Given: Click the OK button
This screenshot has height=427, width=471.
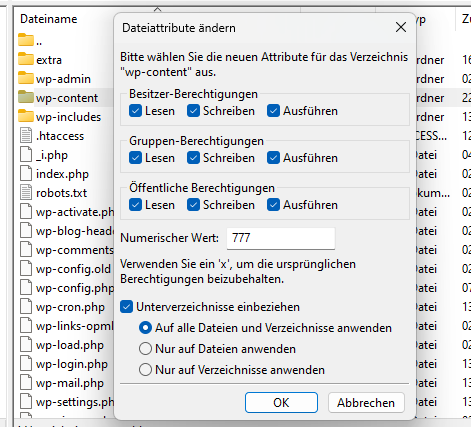Looking at the screenshot, I should tap(281, 403).
